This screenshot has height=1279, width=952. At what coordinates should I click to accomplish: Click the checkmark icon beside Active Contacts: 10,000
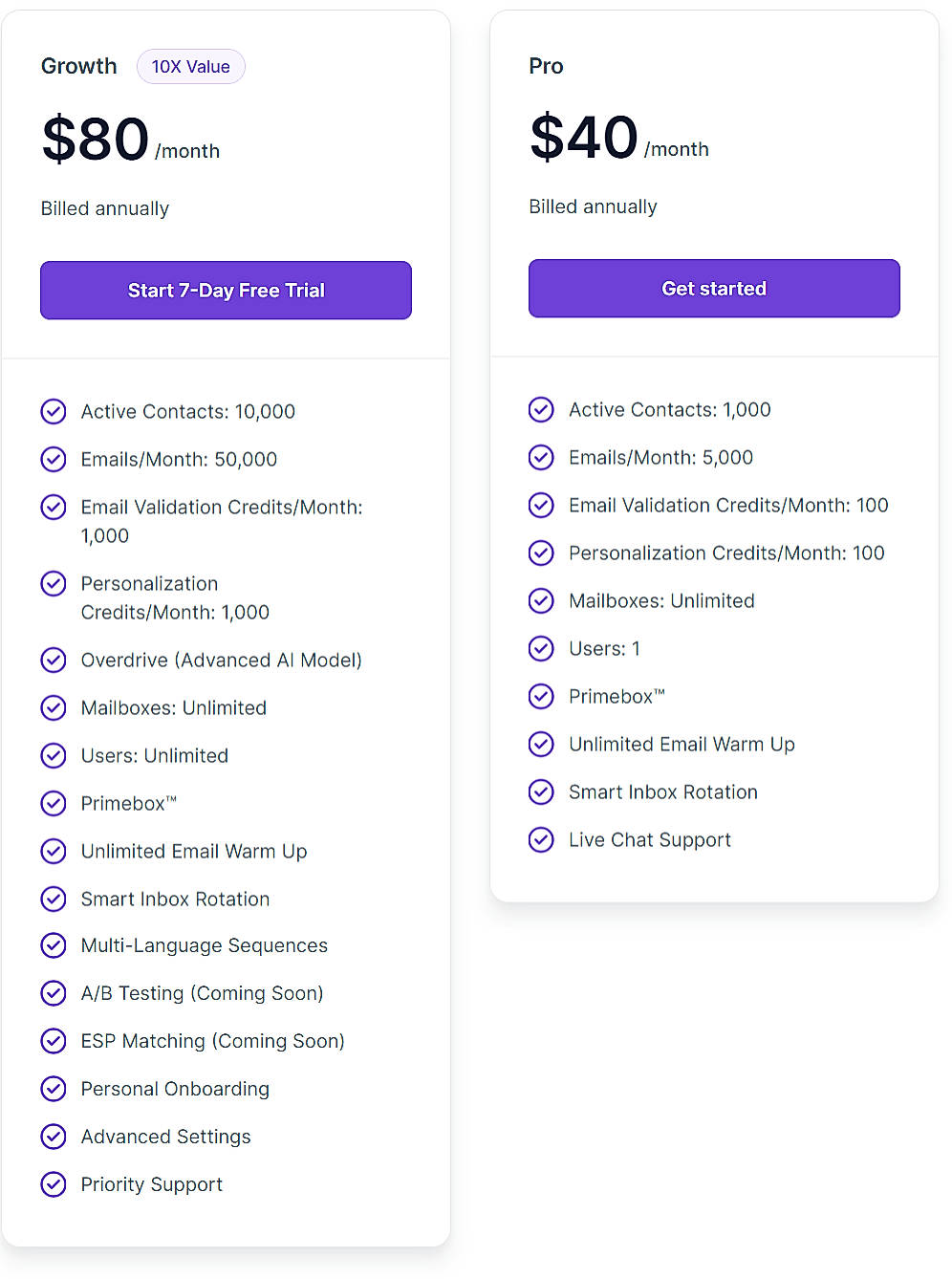coord(54,411)
